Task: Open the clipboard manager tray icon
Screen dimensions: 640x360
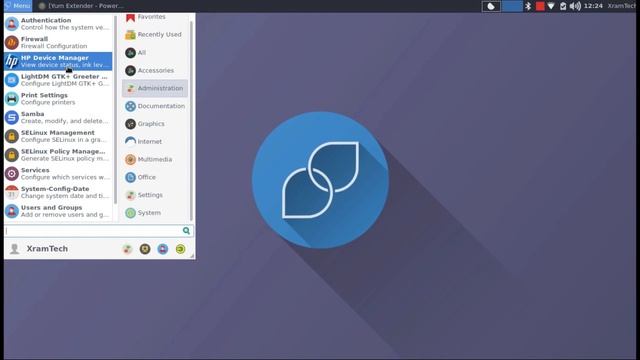Action: [x=563, y=6]
